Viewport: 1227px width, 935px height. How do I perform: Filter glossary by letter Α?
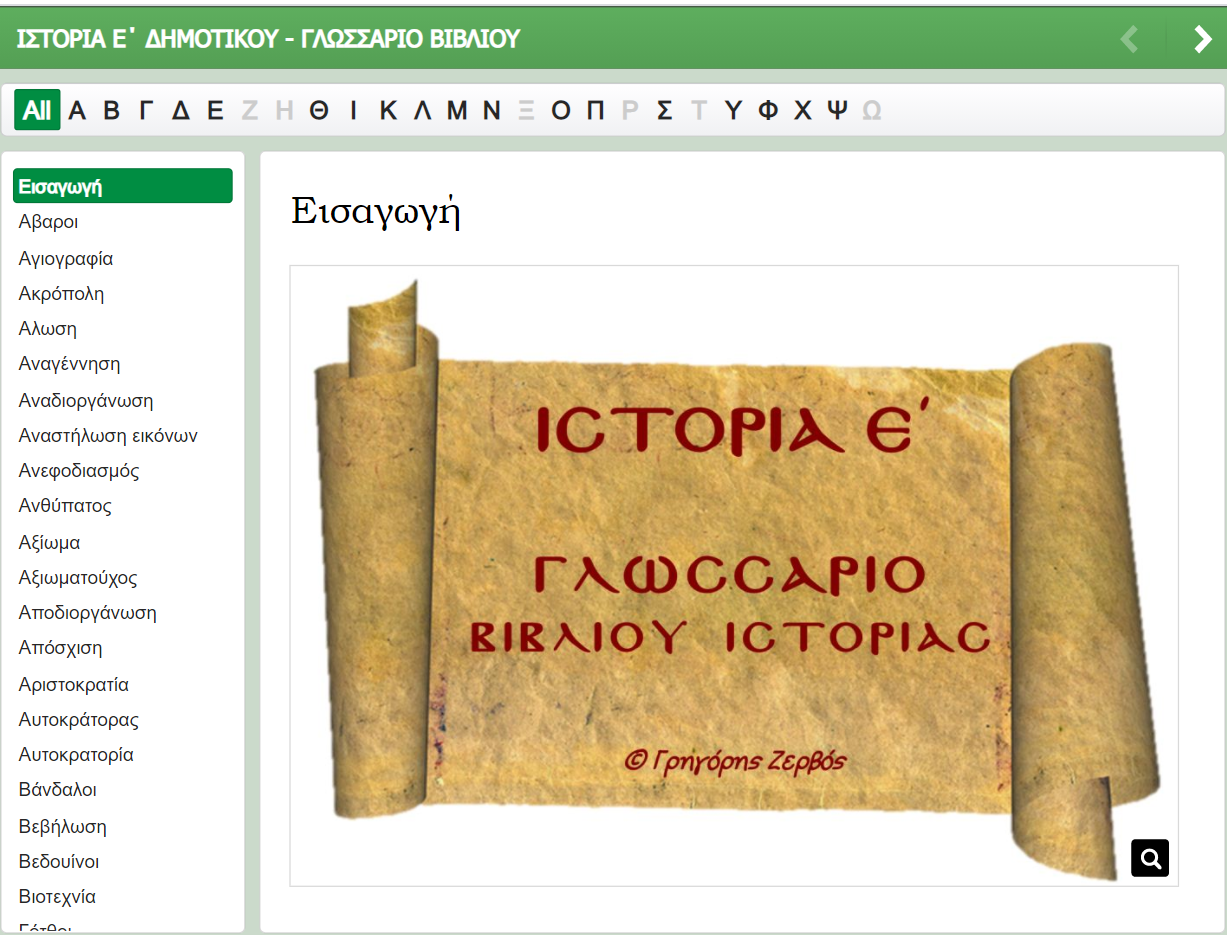click(77, 110)
